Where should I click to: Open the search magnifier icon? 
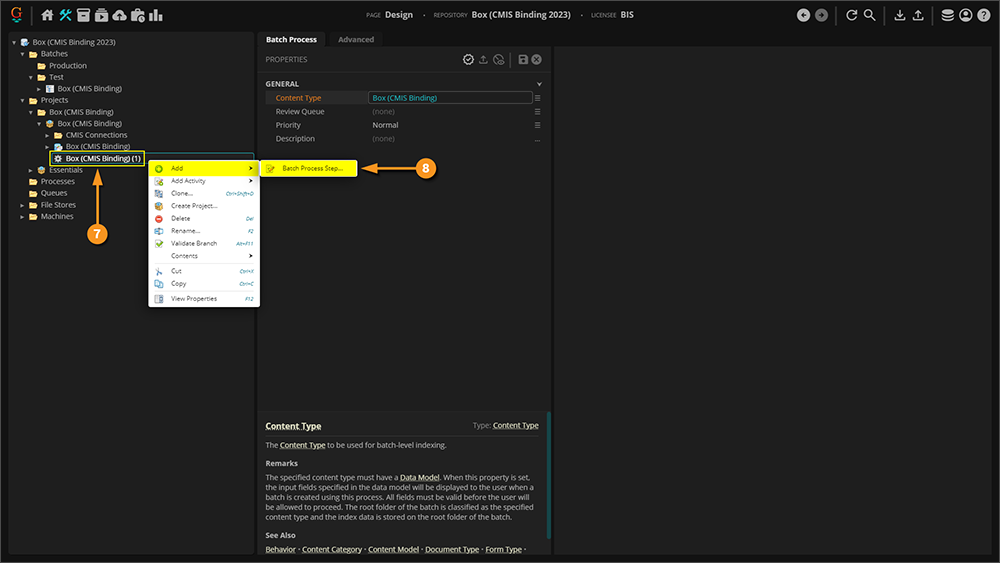pyautogui.click(x=870, y=15)
